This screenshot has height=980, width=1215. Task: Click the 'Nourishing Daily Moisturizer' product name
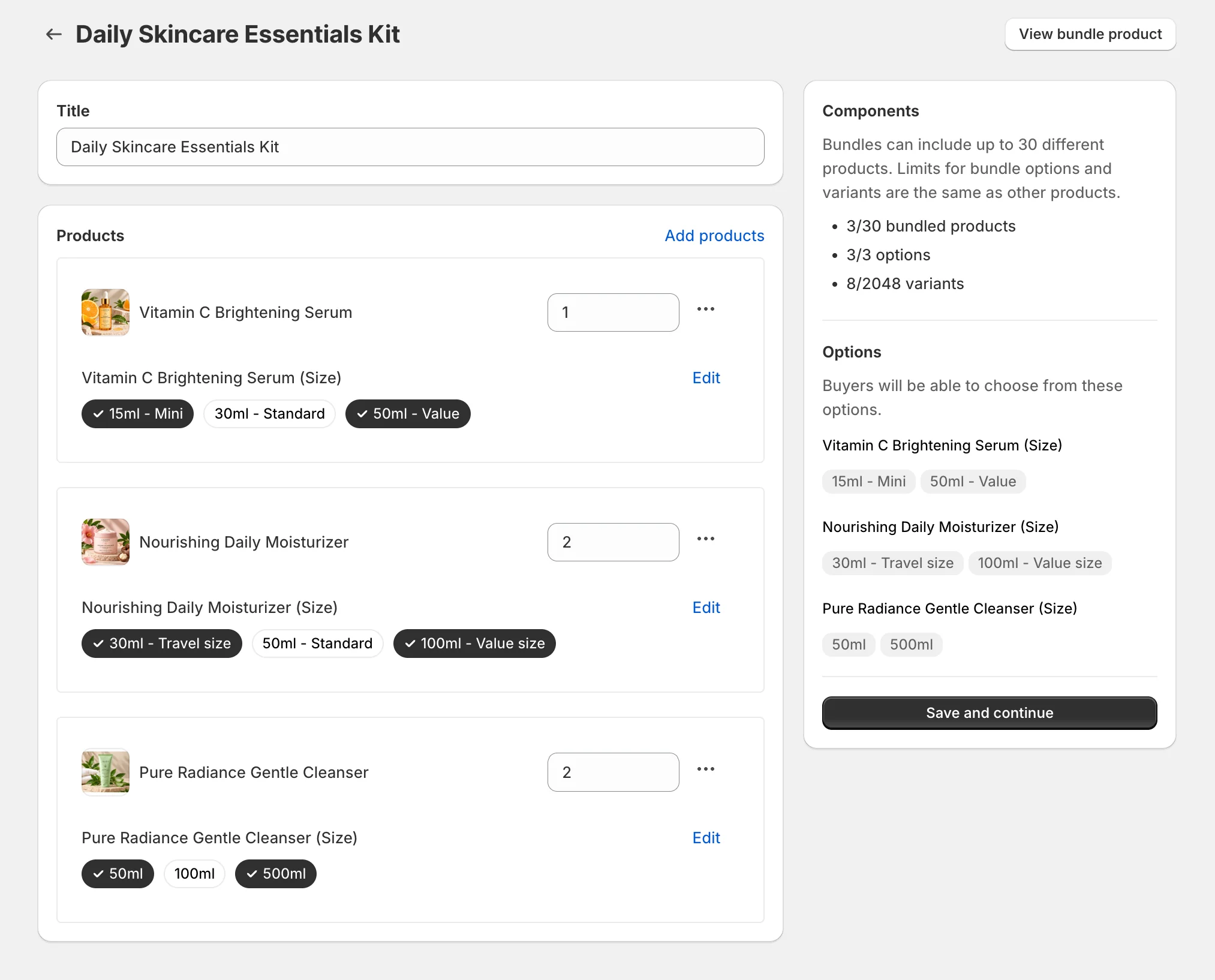coord(243,542)
